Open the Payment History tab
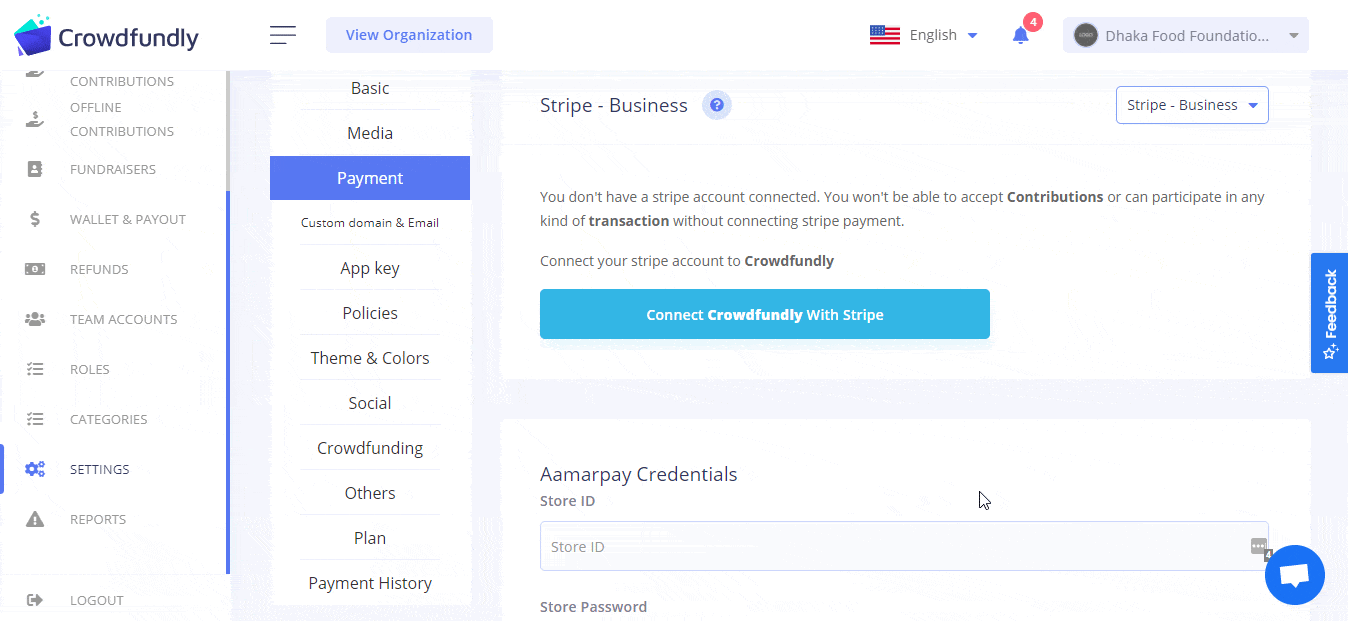Screen dimensions: 1348x621 (370, 583)
